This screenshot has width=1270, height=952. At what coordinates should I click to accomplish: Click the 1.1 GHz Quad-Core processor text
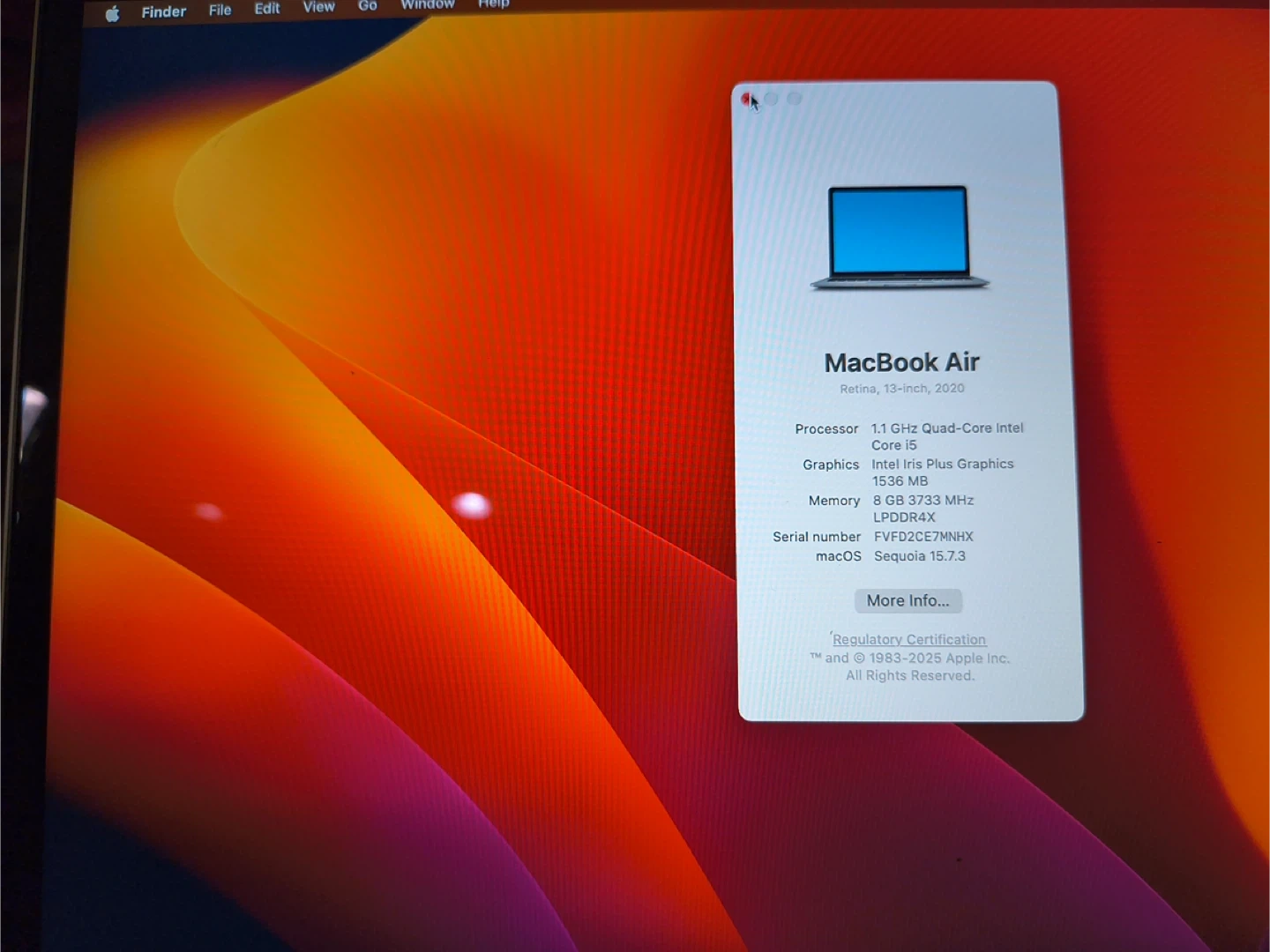pos(947,428)
